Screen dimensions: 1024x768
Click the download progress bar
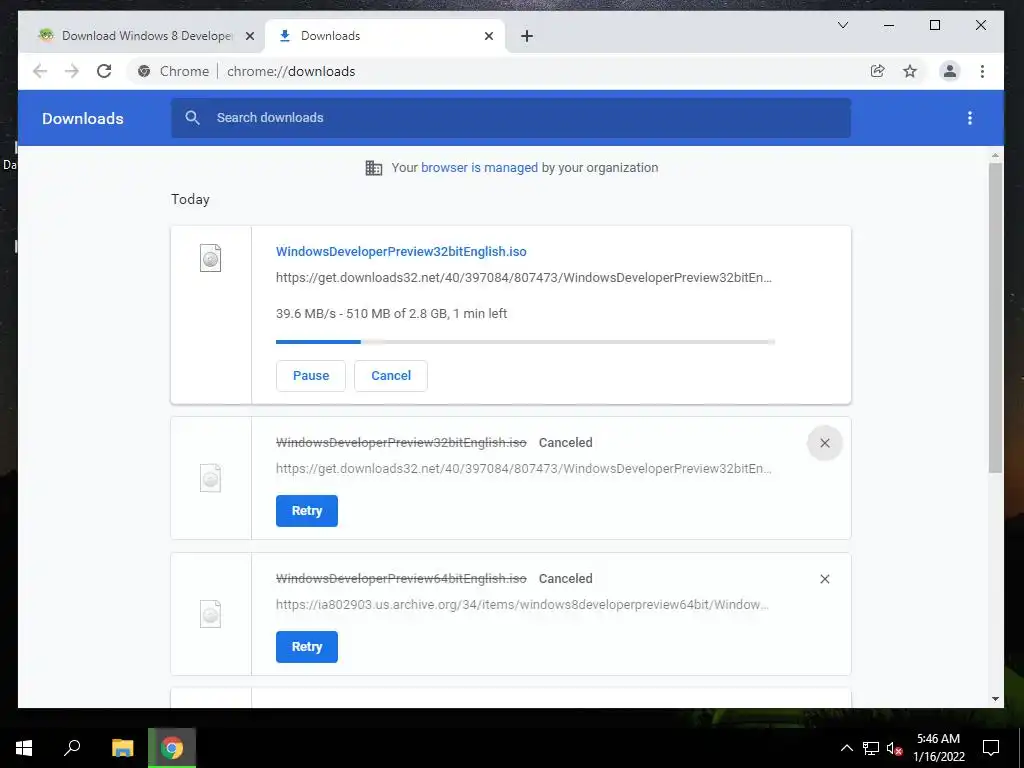click(x=526, y=342)
